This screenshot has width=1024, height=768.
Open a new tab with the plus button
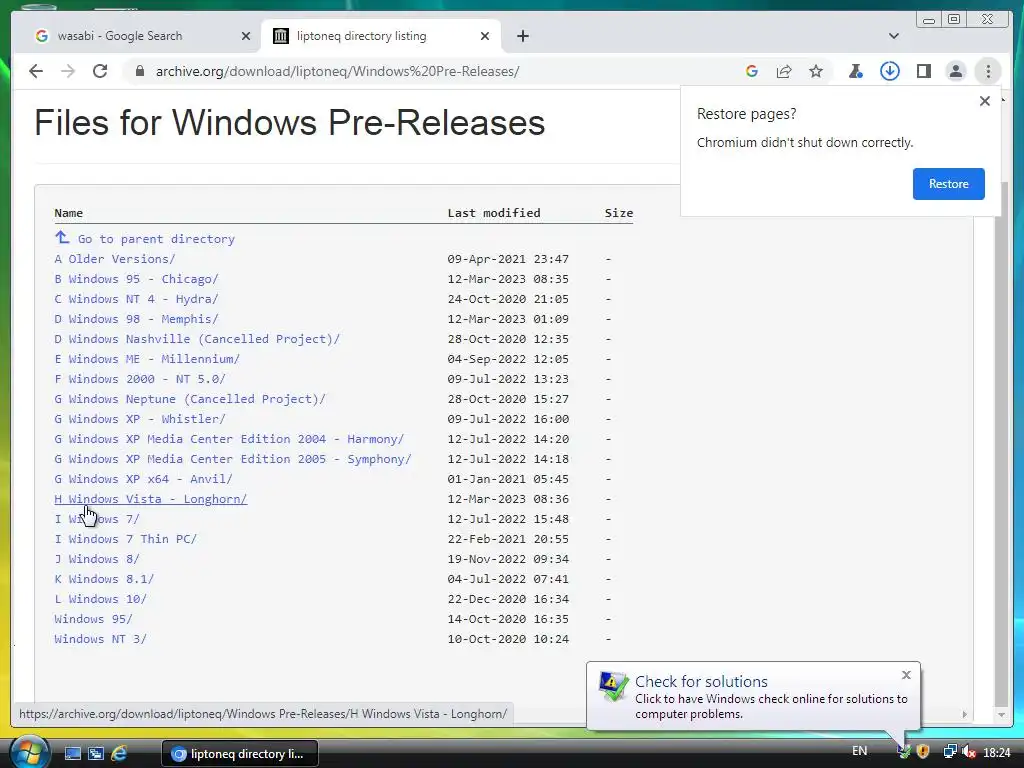click(522, 36)
